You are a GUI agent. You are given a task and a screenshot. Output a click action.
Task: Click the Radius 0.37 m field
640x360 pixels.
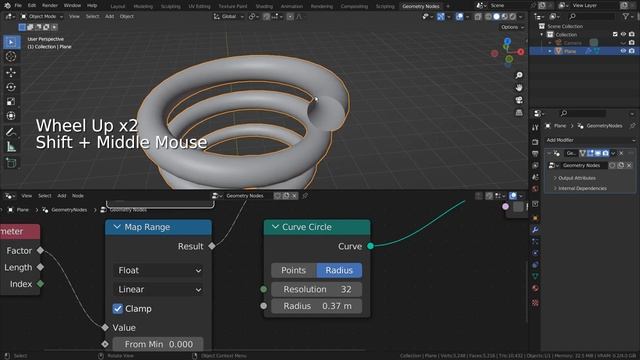(317, 306)
